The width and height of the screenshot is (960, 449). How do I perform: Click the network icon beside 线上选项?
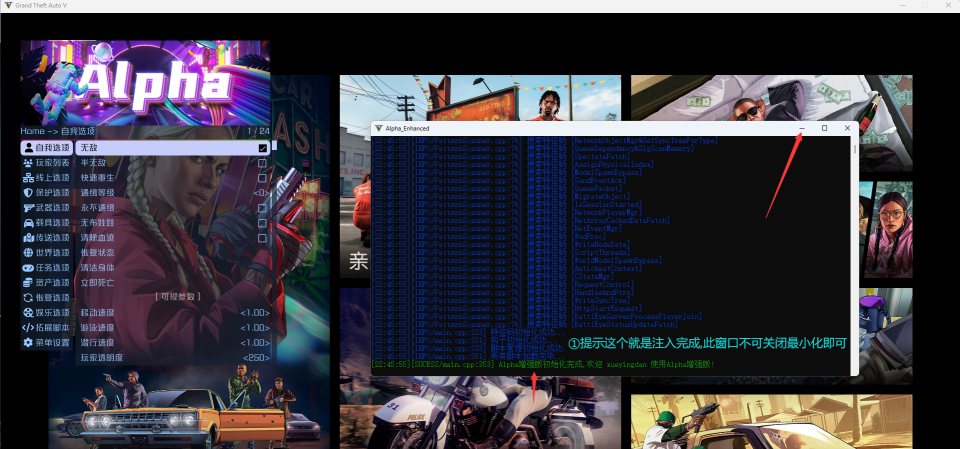click(x=28, y=178)
